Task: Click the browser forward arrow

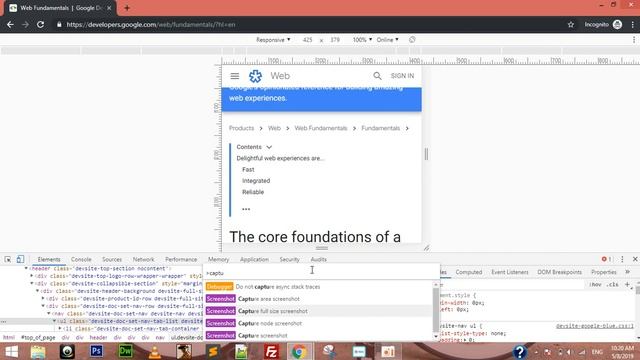Action: (25, 24)
